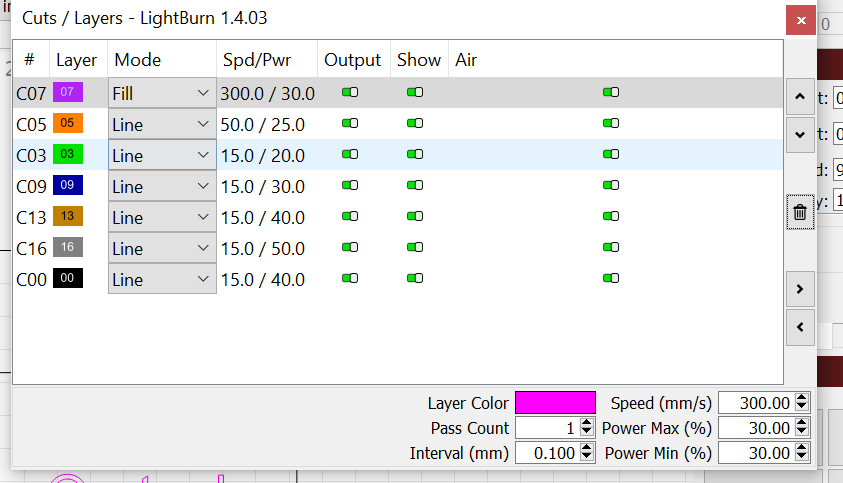The image size is (843, 483).
Task: Toggle Air assist for layer C03
Action: 611,154
